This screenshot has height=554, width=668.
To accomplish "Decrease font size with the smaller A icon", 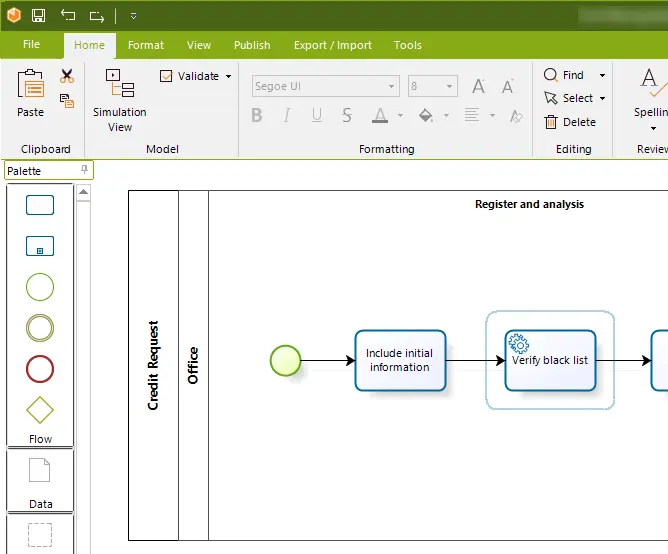I will (x=507, y=87).
